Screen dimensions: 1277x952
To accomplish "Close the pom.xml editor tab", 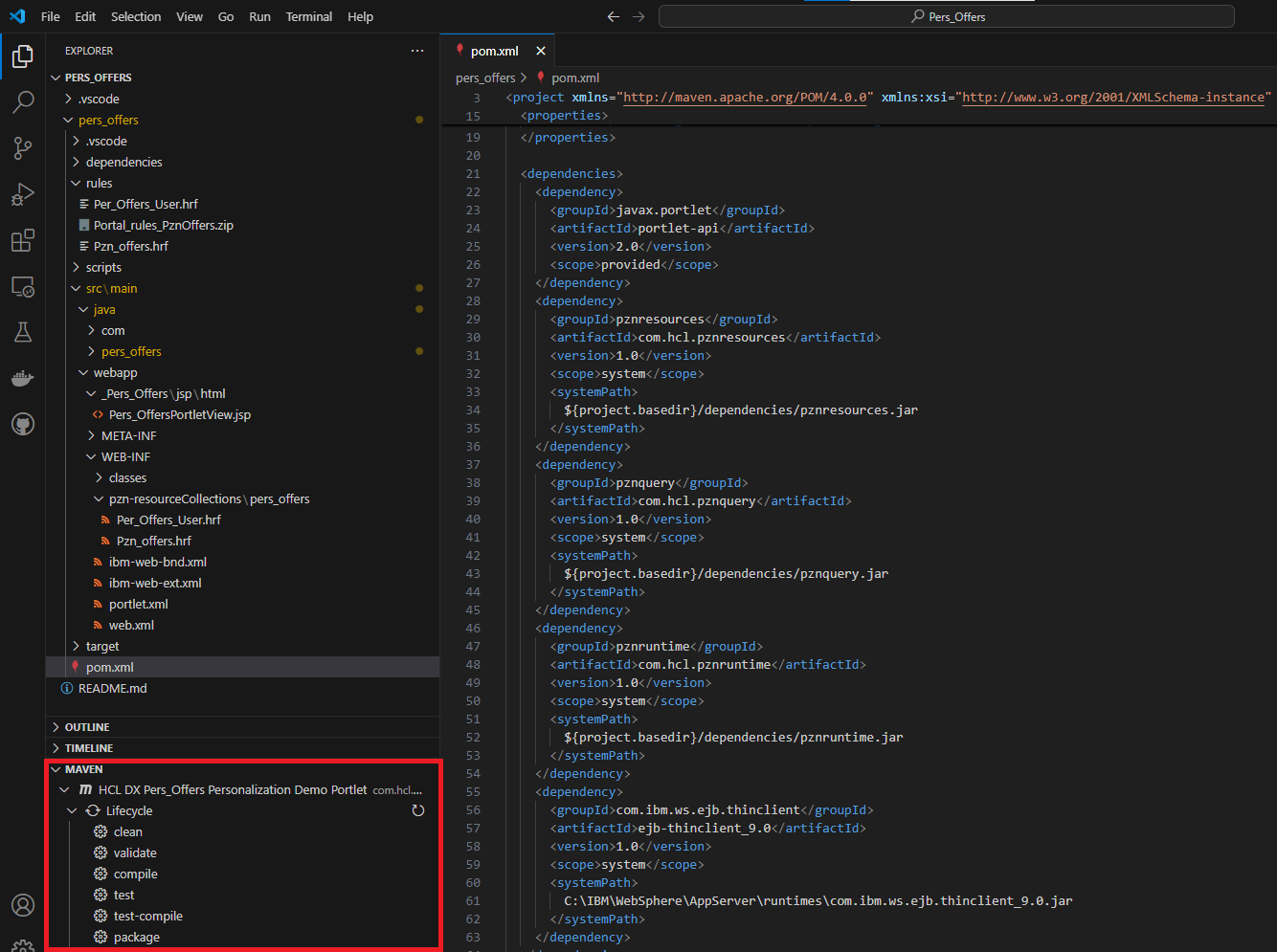I will tap(541, 51).
